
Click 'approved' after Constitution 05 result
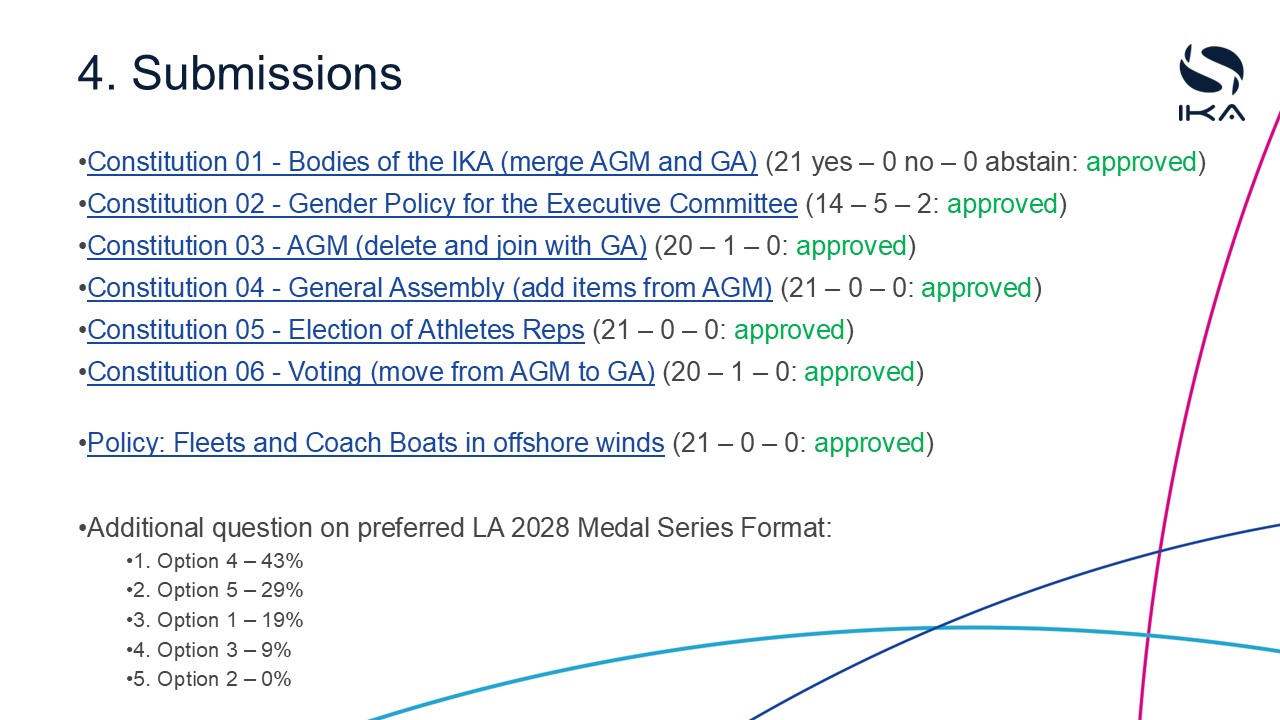coord(789,330)
